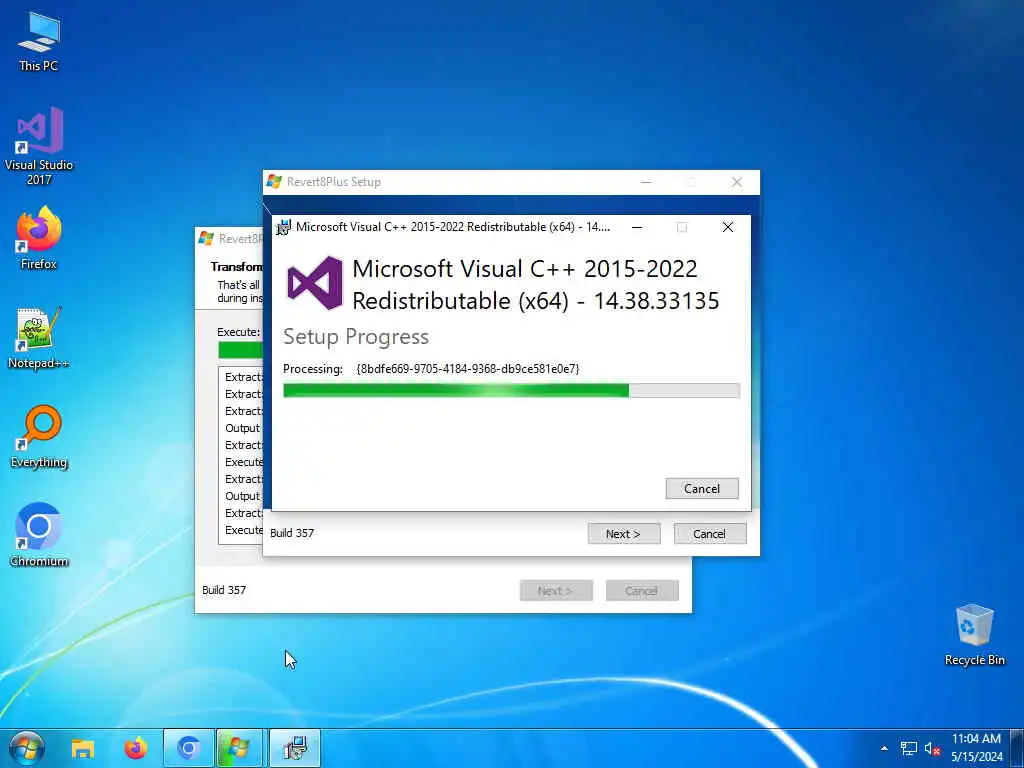Select the Notepad++ desktop shortcut
The image size is (1024, 768).
[39, 338]
